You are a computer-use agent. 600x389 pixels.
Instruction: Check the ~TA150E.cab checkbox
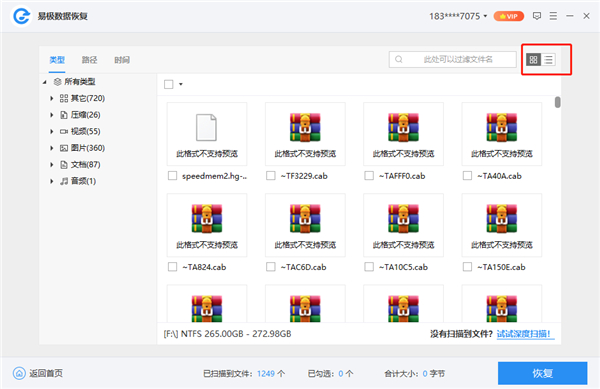point(468,267)
